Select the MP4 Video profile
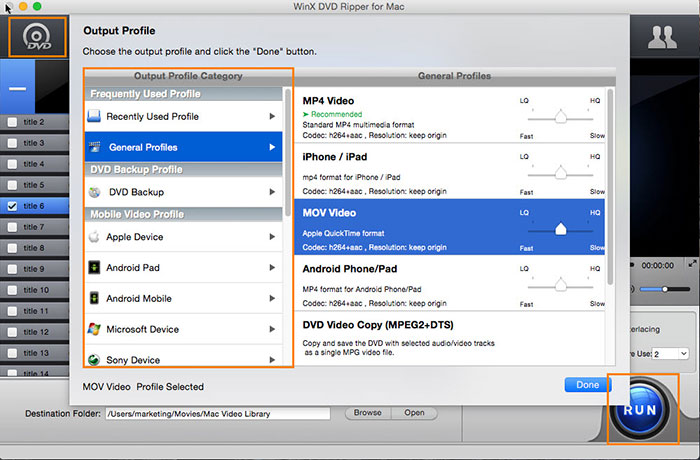Viewport: 700px width, 460px height. [x=400, y=117]
